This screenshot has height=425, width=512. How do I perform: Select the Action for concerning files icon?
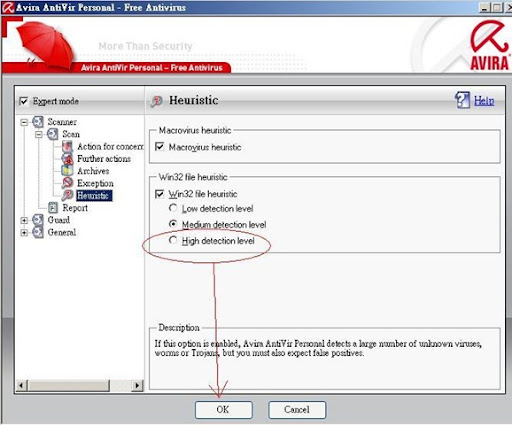[67, 146]
